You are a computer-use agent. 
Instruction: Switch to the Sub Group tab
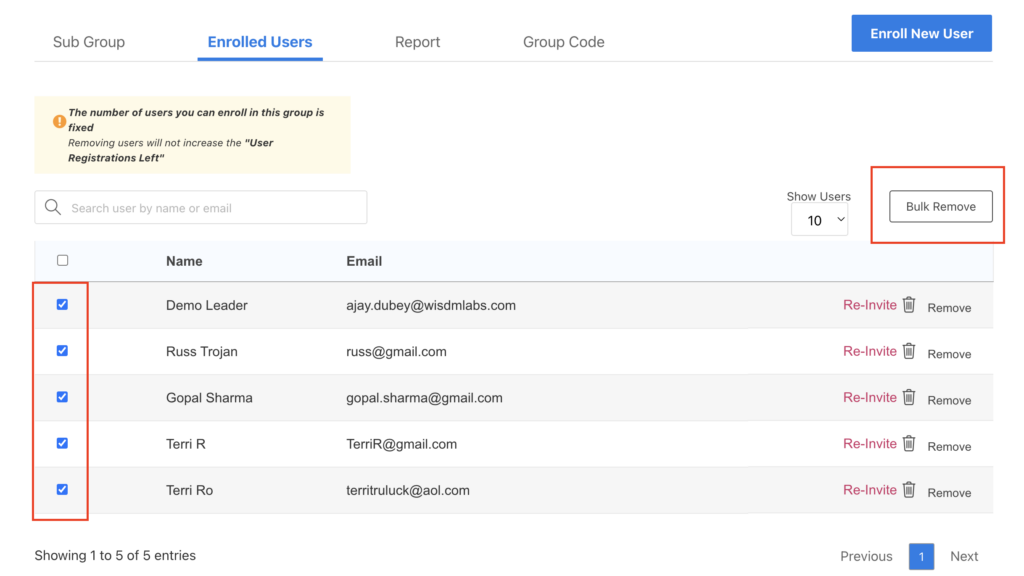[89, 42]
